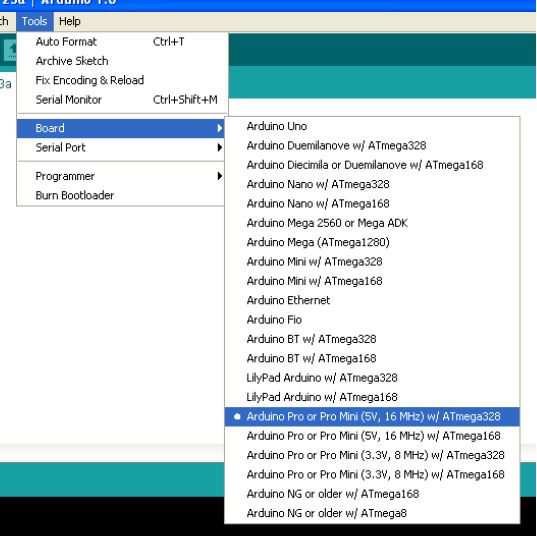Screen dimensions: 537x536
Task: Select Arduino Nano w/ ATmega168
Action: pos(372,204)
